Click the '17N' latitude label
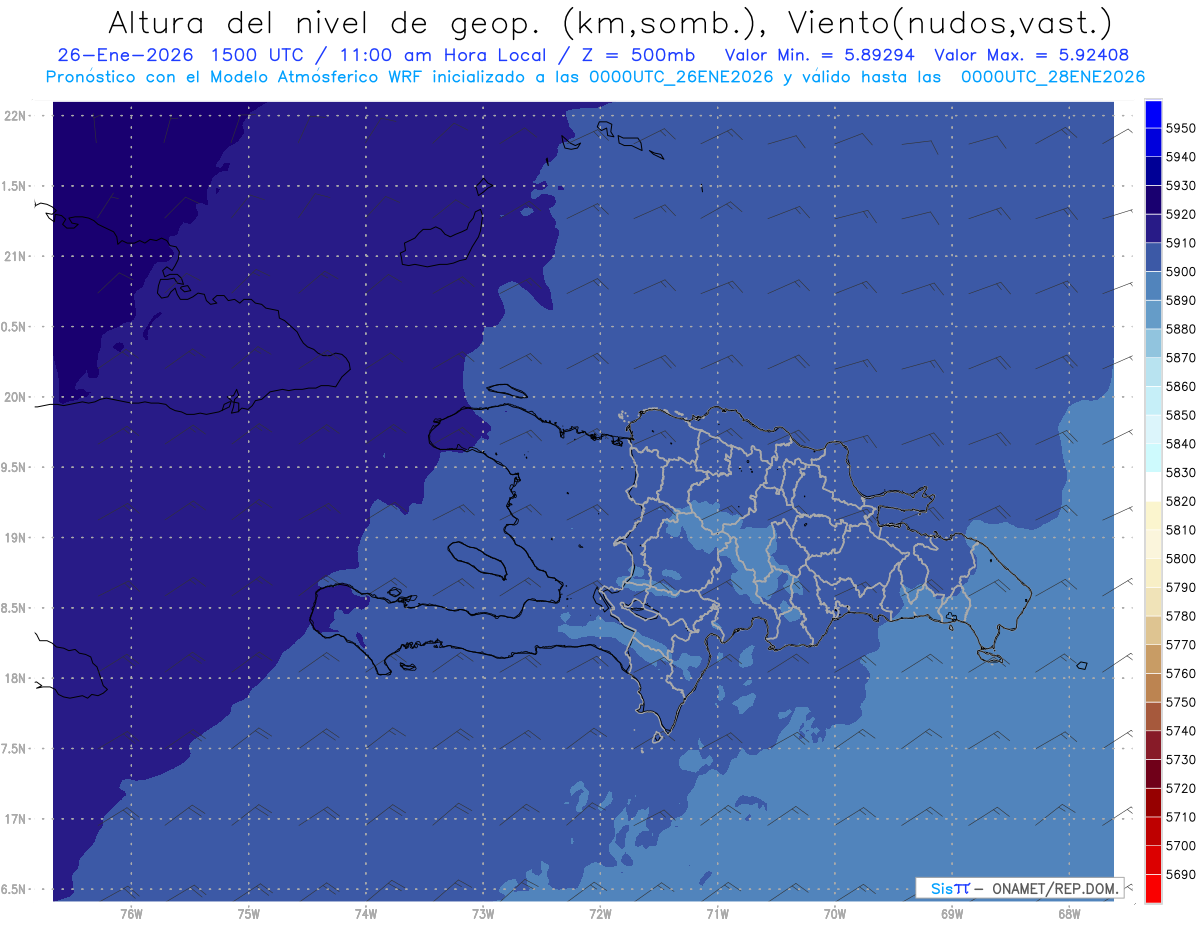 click(x=15, y=819)
